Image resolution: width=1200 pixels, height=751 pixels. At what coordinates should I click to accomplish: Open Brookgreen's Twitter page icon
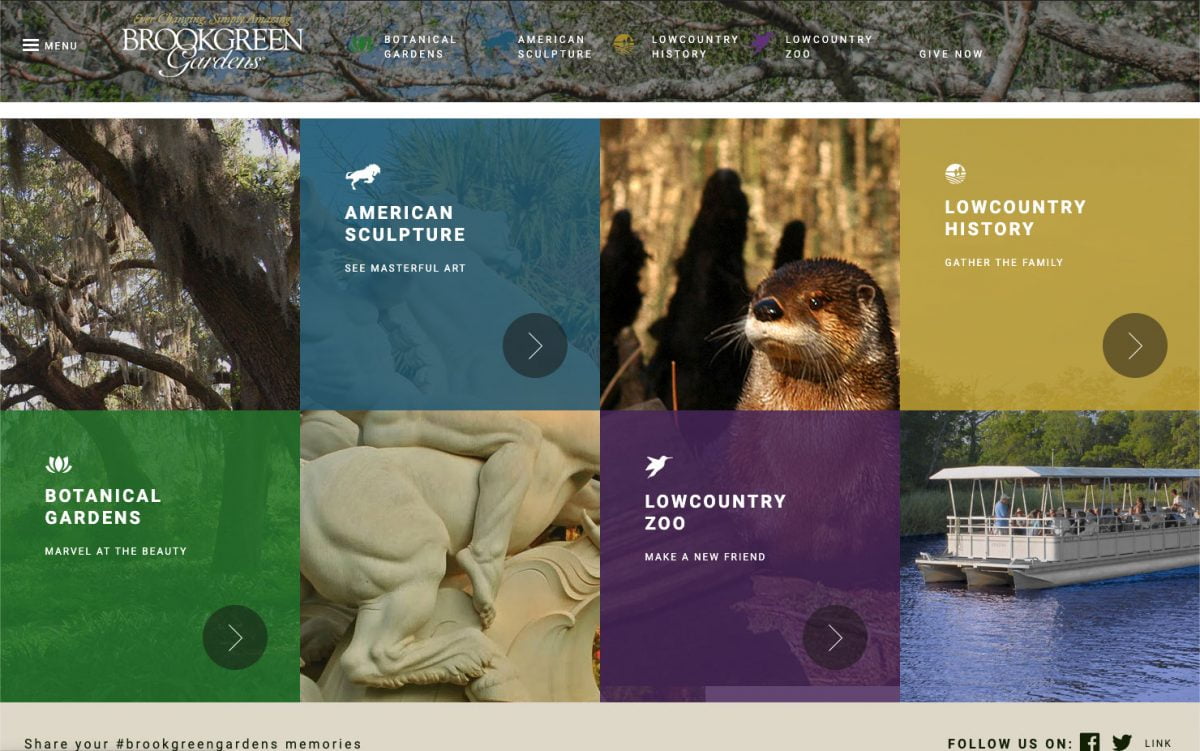[1122, 743]
